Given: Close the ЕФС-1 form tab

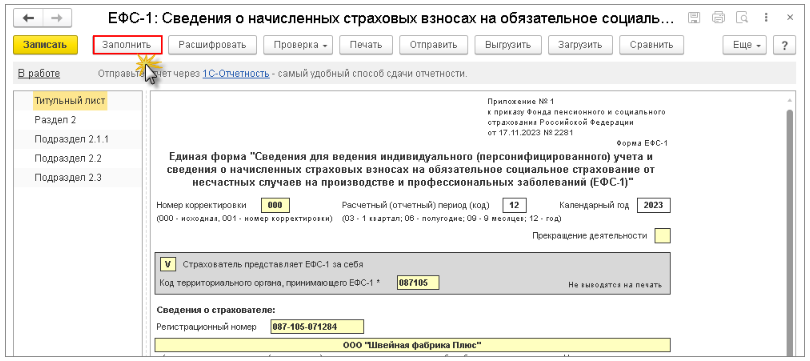Looking at the screenshot, I should [x=790, y=18].
